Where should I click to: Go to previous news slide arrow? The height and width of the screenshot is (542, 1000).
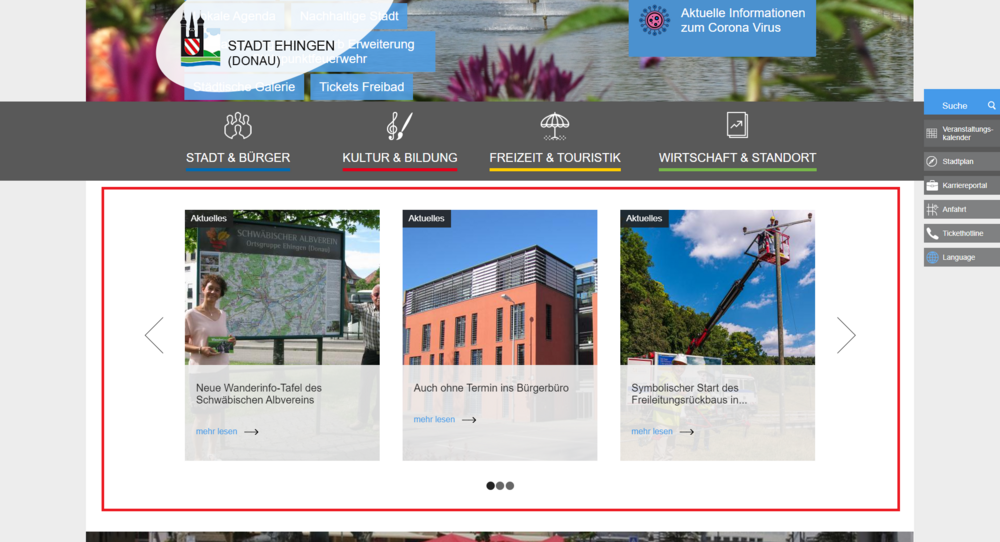[x=154, y=335]
